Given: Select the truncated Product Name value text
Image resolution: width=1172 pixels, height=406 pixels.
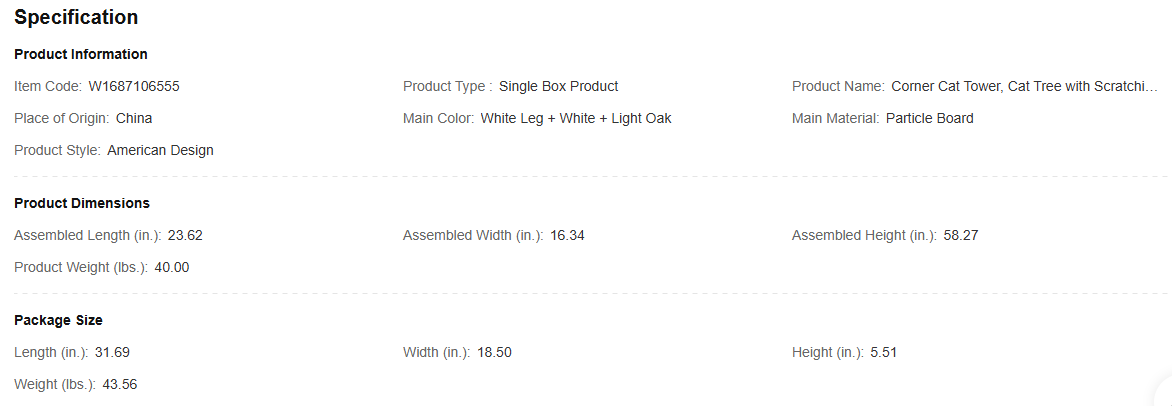Looking at the screenshot, I should [1024, 86].
